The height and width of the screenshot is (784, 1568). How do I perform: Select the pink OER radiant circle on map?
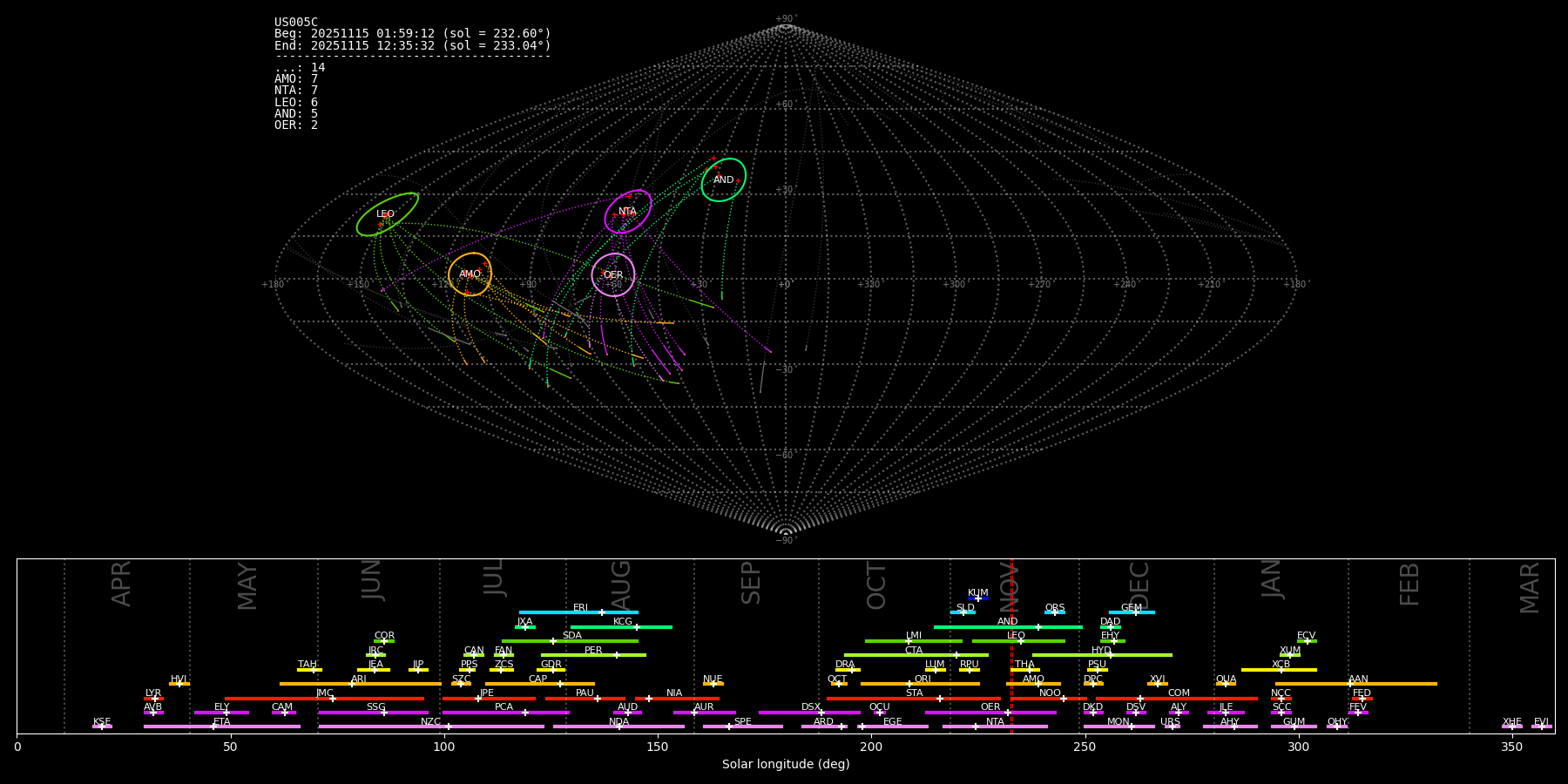pos(613,275)
